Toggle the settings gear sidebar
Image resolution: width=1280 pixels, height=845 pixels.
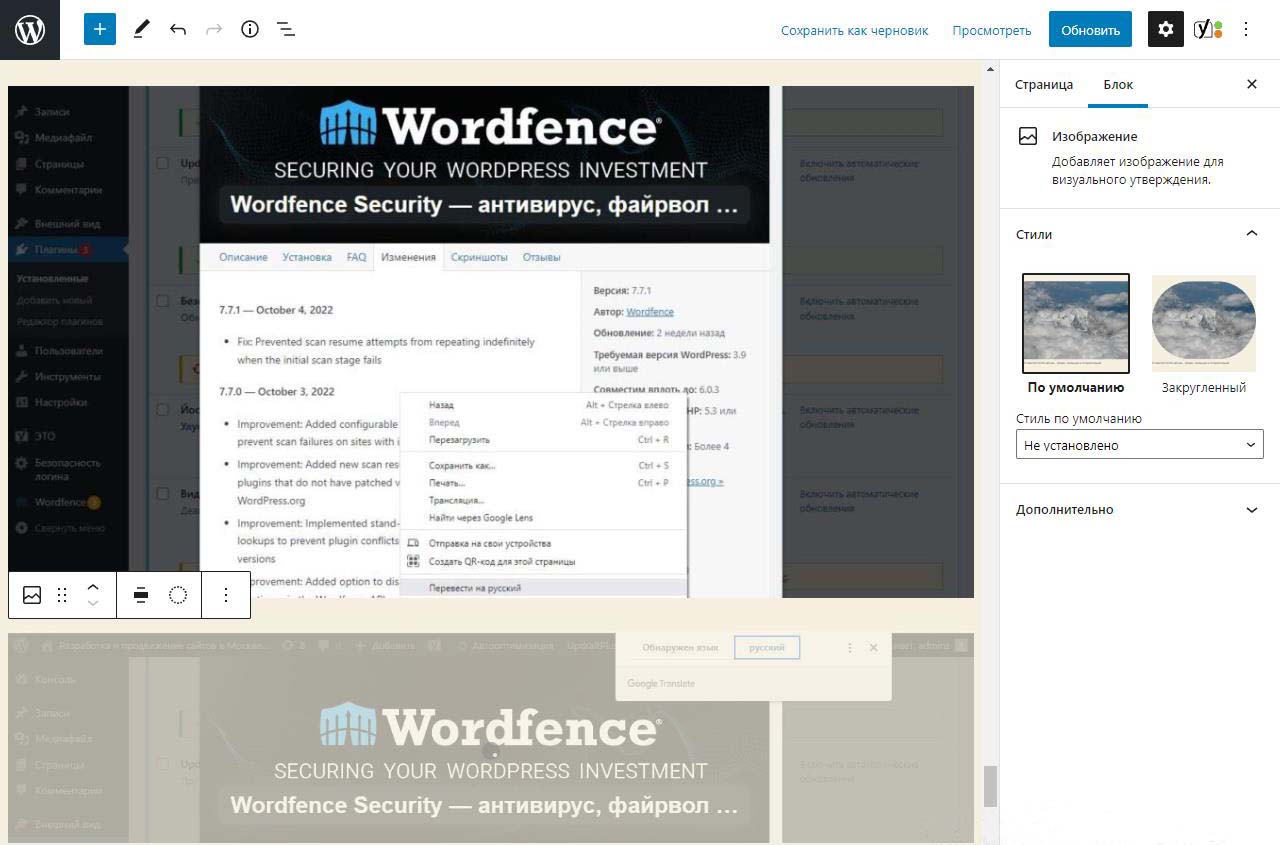pyautogui.click(x=1165, y=29)
